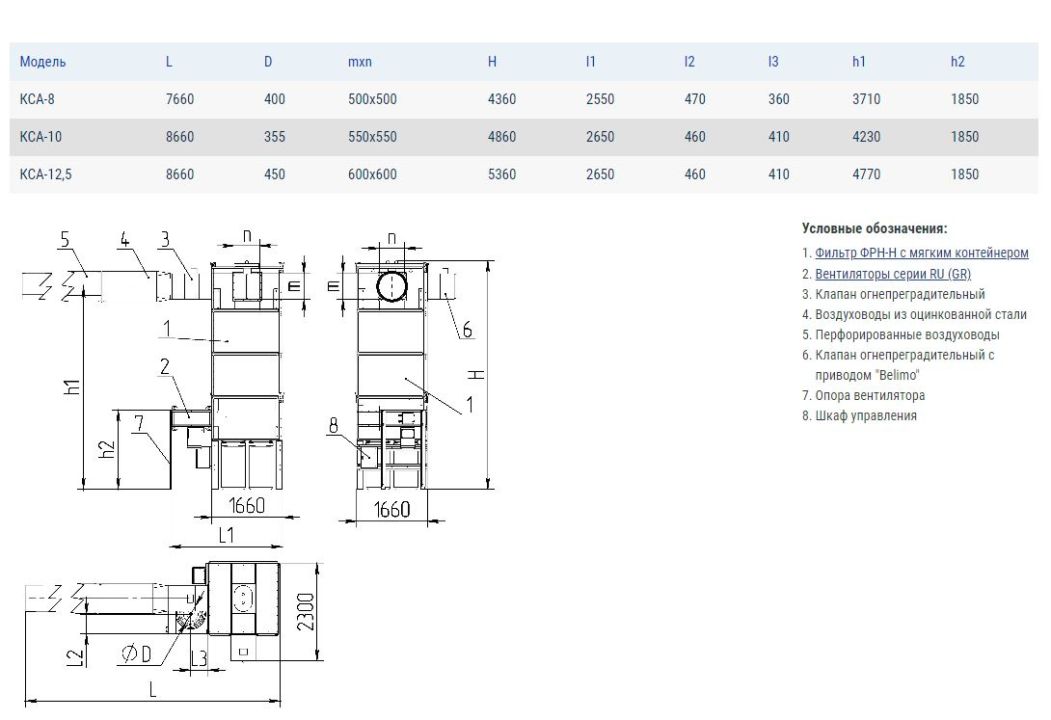This screenshot has height=720, width=1051.
Task: Click the Условные обозначения heading
Action: (875, 228)
